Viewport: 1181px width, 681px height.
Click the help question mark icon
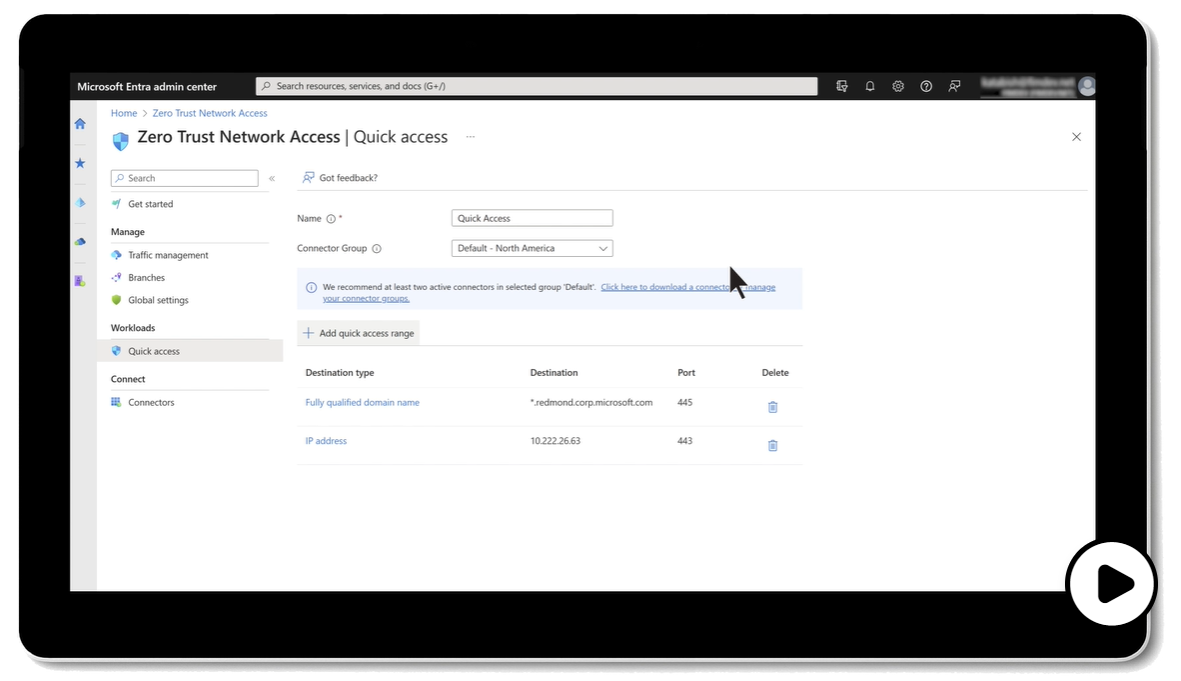click(926, 87)
